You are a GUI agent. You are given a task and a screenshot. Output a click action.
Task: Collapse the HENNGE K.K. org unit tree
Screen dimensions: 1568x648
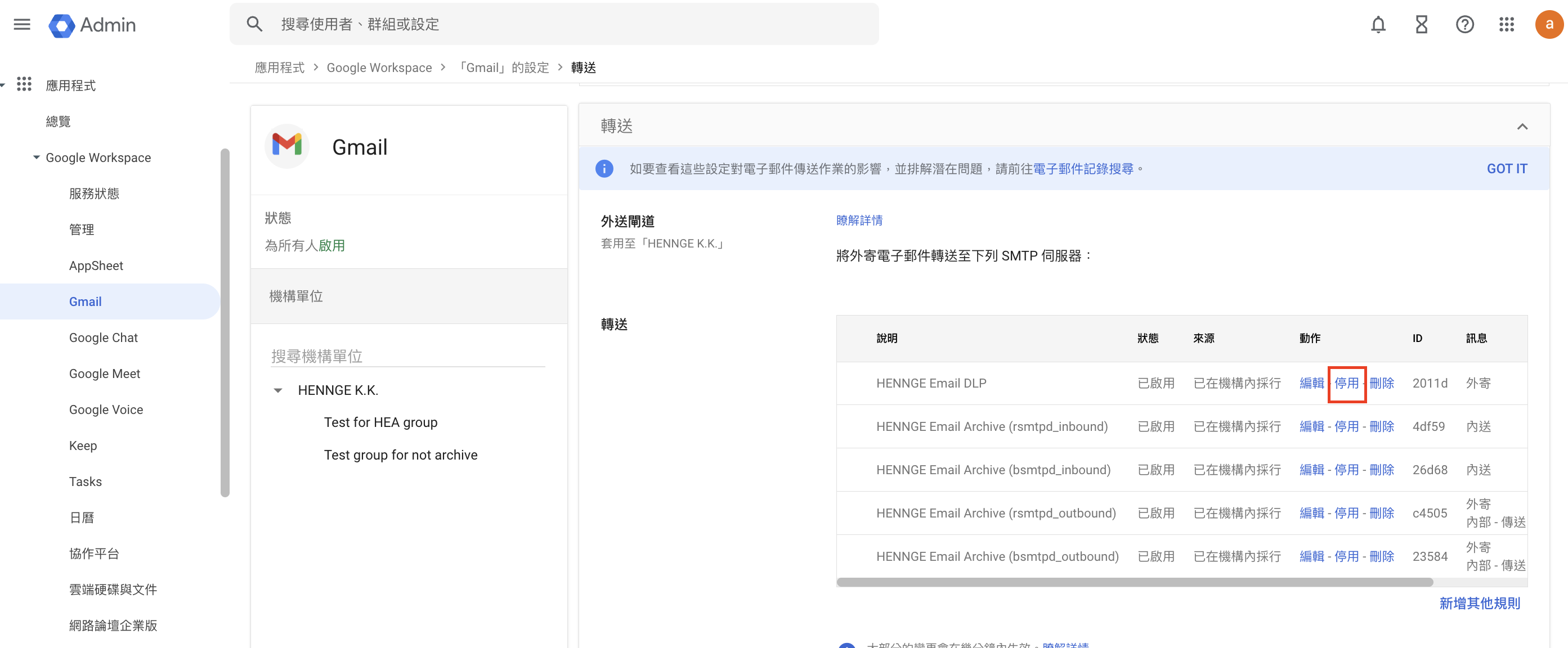tap(278, 390)
